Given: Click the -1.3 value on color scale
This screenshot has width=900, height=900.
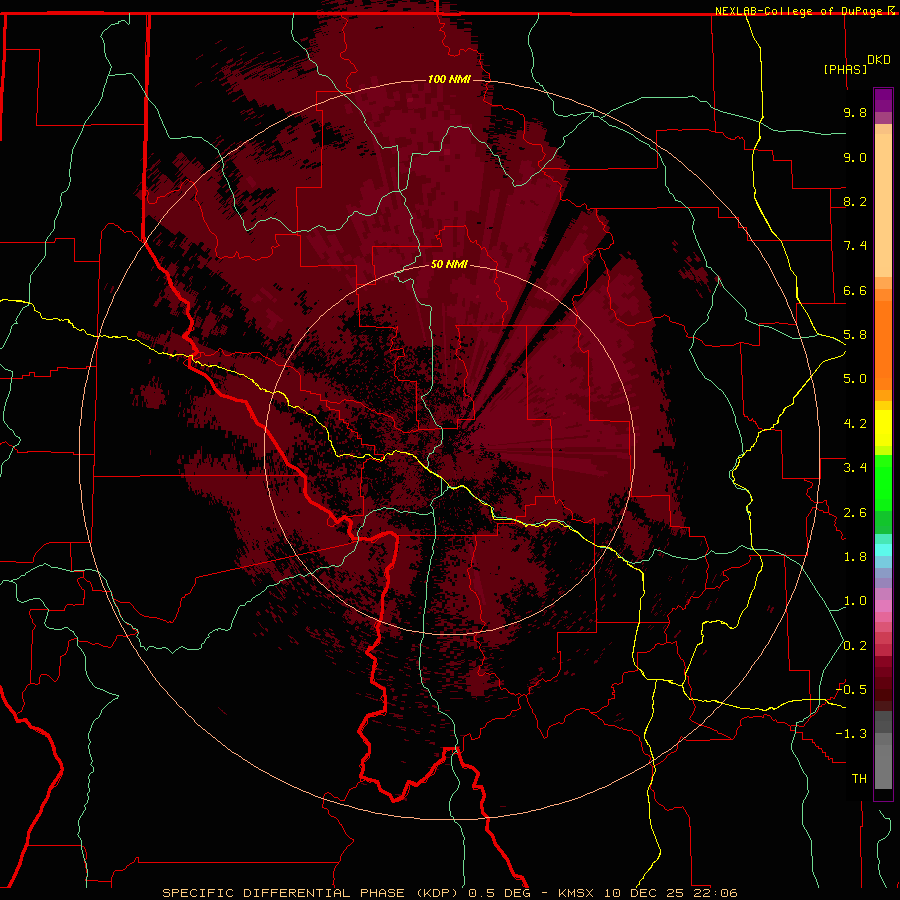Looking at the screenshot, I should click(851, 734).
